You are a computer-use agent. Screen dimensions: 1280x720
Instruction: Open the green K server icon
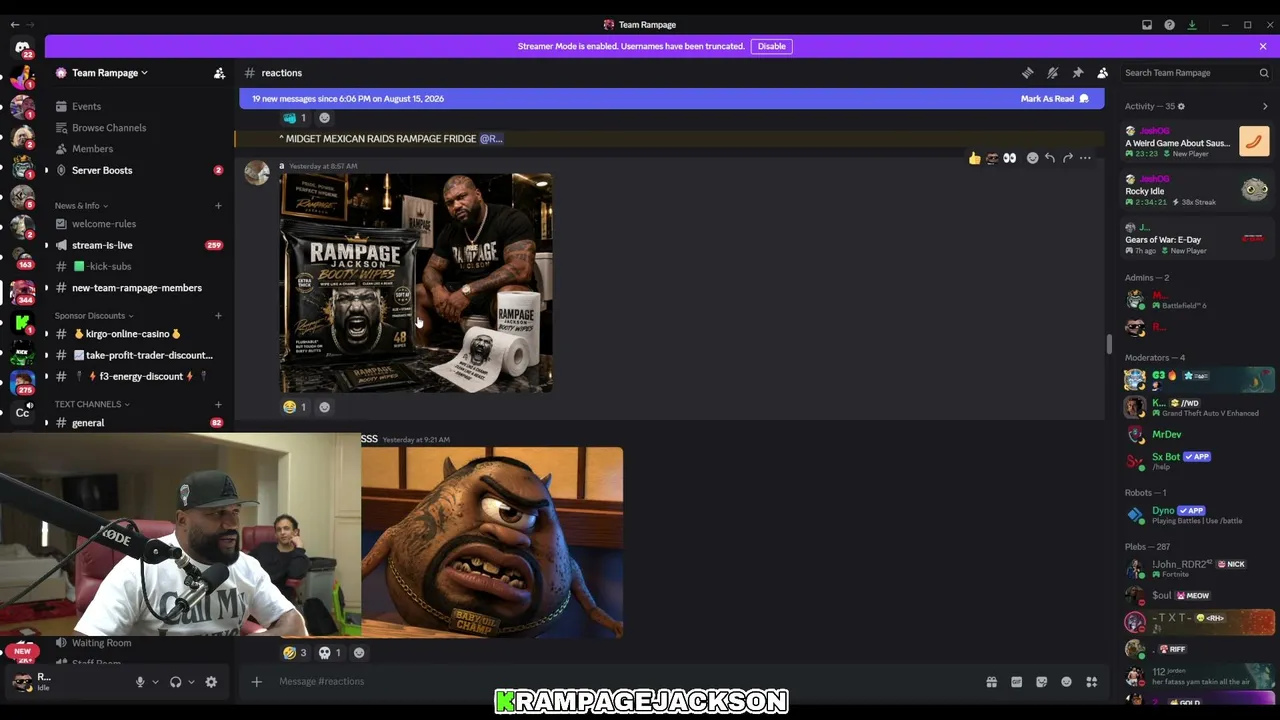point(22,322)
